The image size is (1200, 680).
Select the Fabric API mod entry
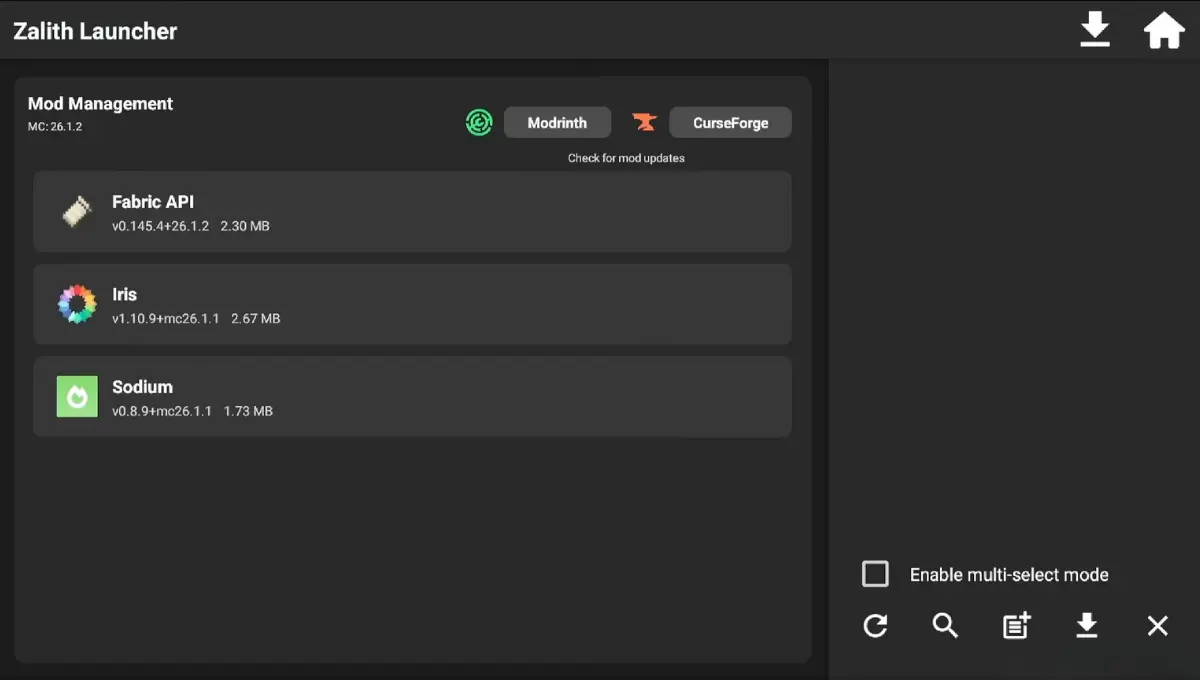(x=412, y=211)
